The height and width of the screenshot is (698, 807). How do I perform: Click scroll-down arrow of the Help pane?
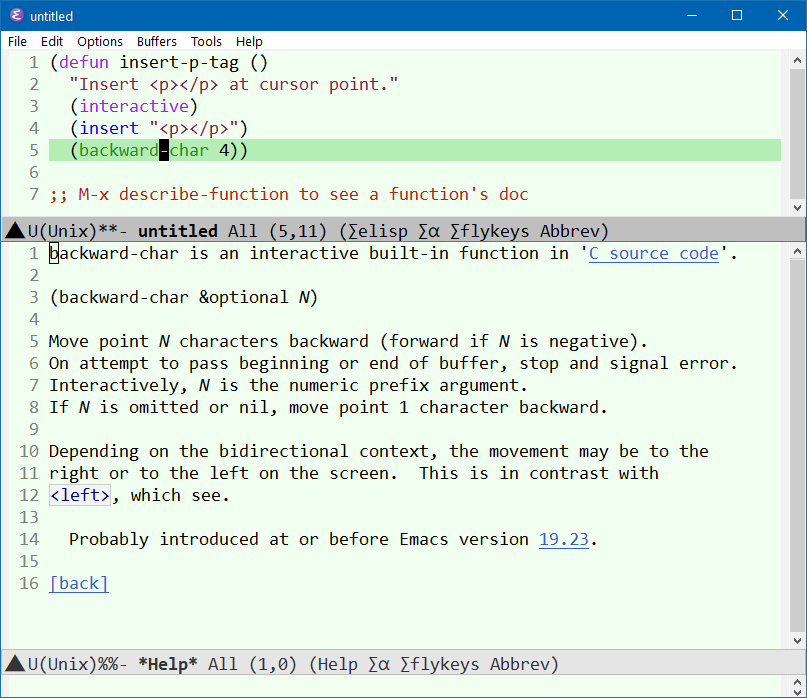click(x=797, y=640)
